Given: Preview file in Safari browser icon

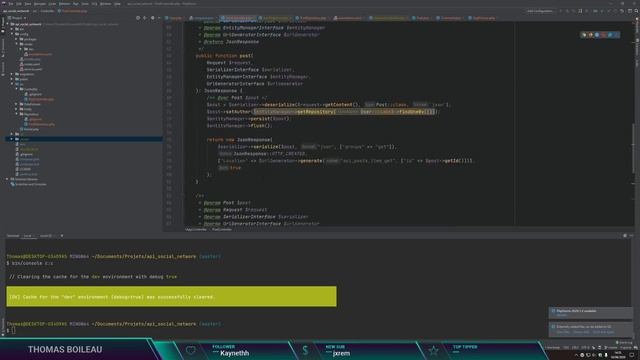Looking at the screenshot, I should point(597,35).
